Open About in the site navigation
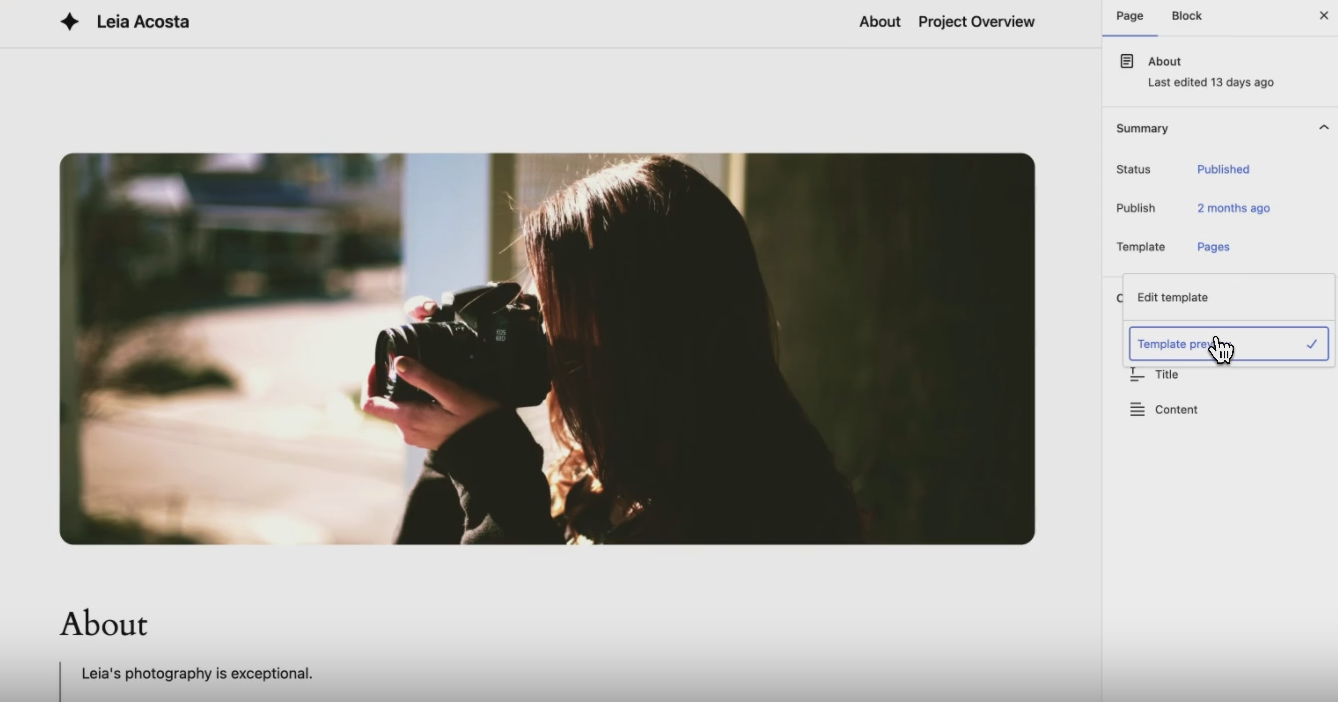Viewport: 1338px width, 702px height. (x=879, y=21)
